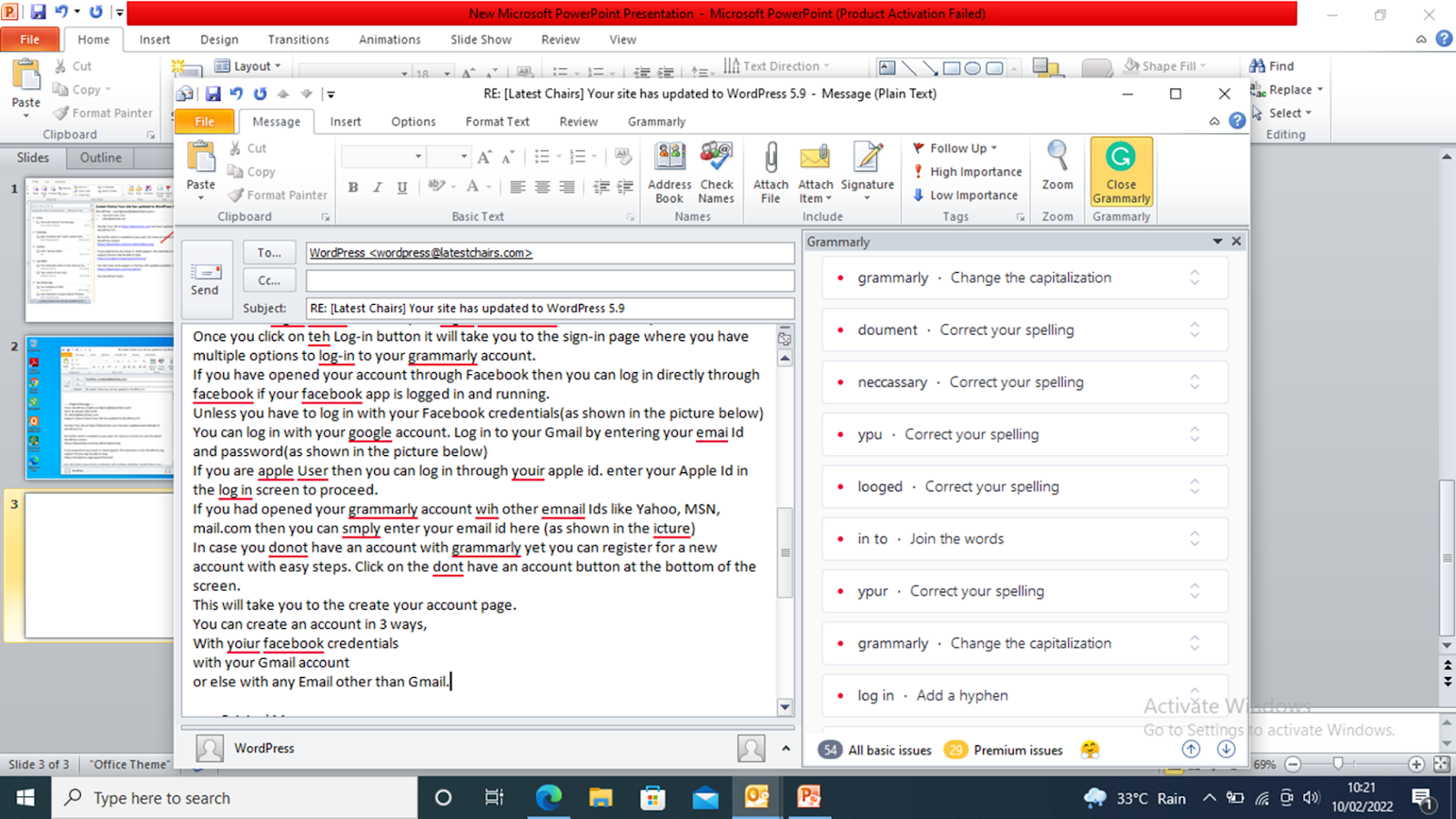Image resolution: width=1456 pixels, height=819 pixels.
Task: Switch to the Insert tab in the message window
Action: point(346,122)
